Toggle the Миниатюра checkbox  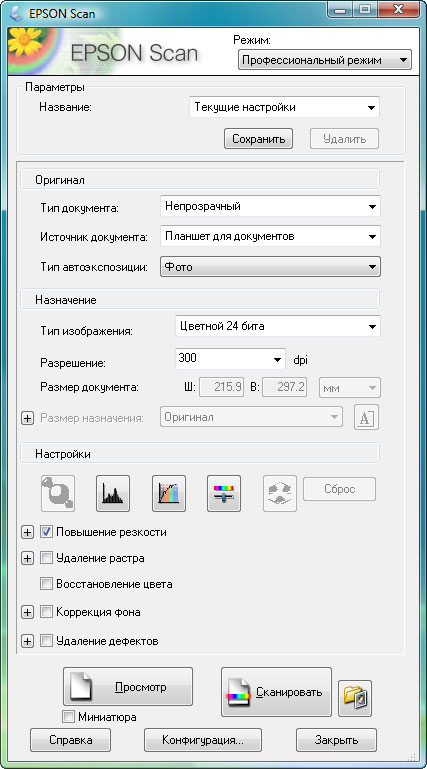tap(69, 717)
